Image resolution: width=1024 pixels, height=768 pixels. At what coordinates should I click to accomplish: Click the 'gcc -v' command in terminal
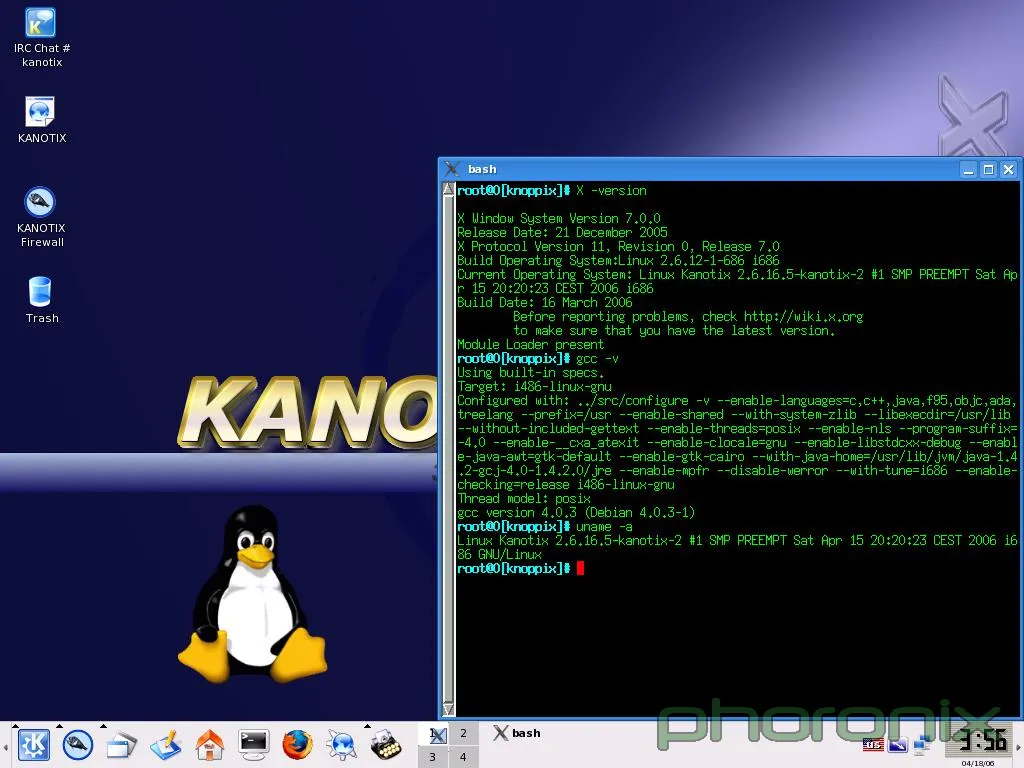click(x=597, y=359)
